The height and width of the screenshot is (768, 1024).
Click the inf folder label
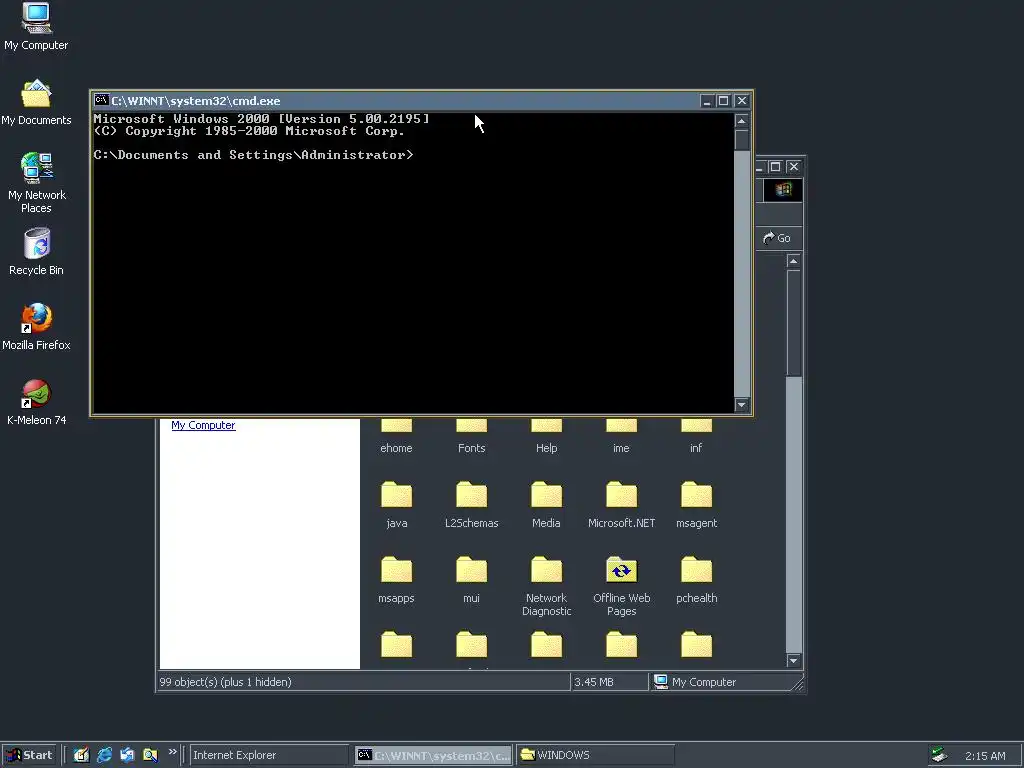pyautogui.click(x=696, y=448)
